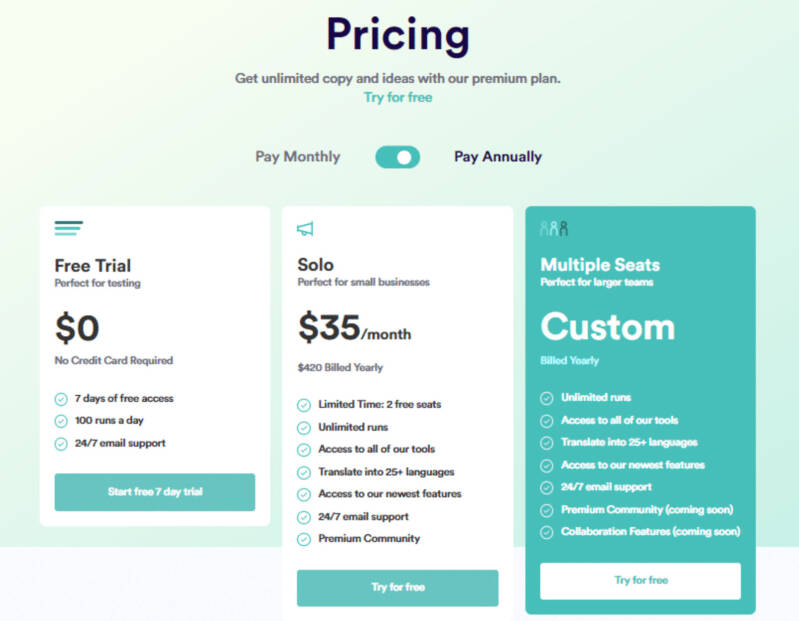Click the Free Trial lines icon

[68, 229]
